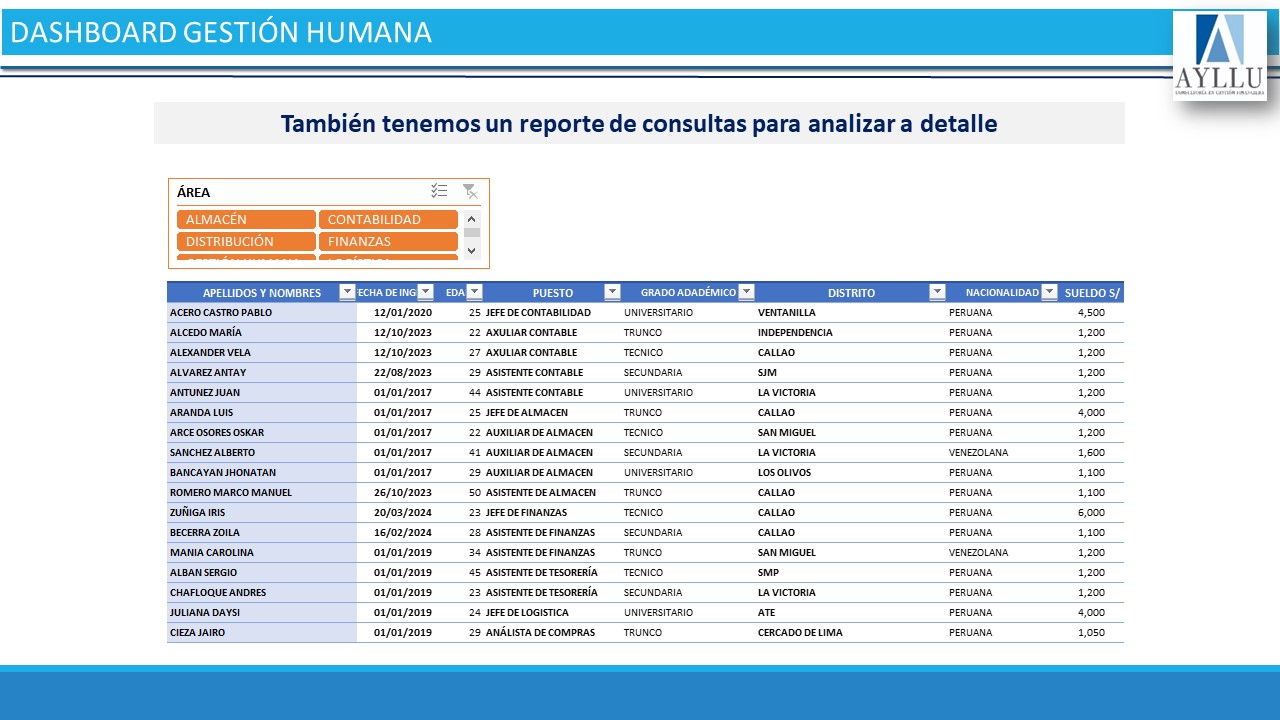
Task: Toggle the DISTRIBUCIÓN area filter
Action: coord(246,242)
